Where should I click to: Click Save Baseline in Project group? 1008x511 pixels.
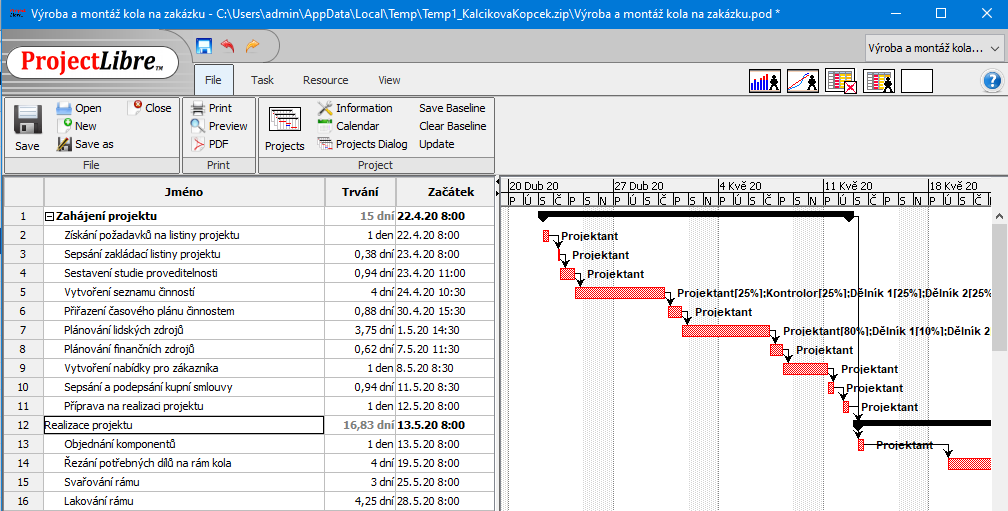(x=452, y=108)
